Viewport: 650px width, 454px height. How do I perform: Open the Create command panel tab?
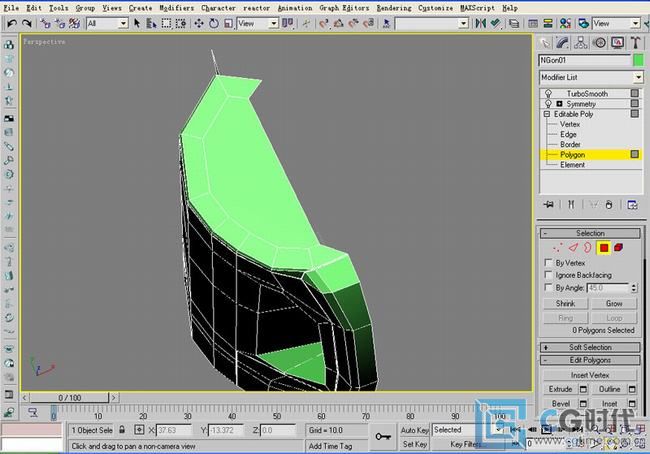coord(545,43)
